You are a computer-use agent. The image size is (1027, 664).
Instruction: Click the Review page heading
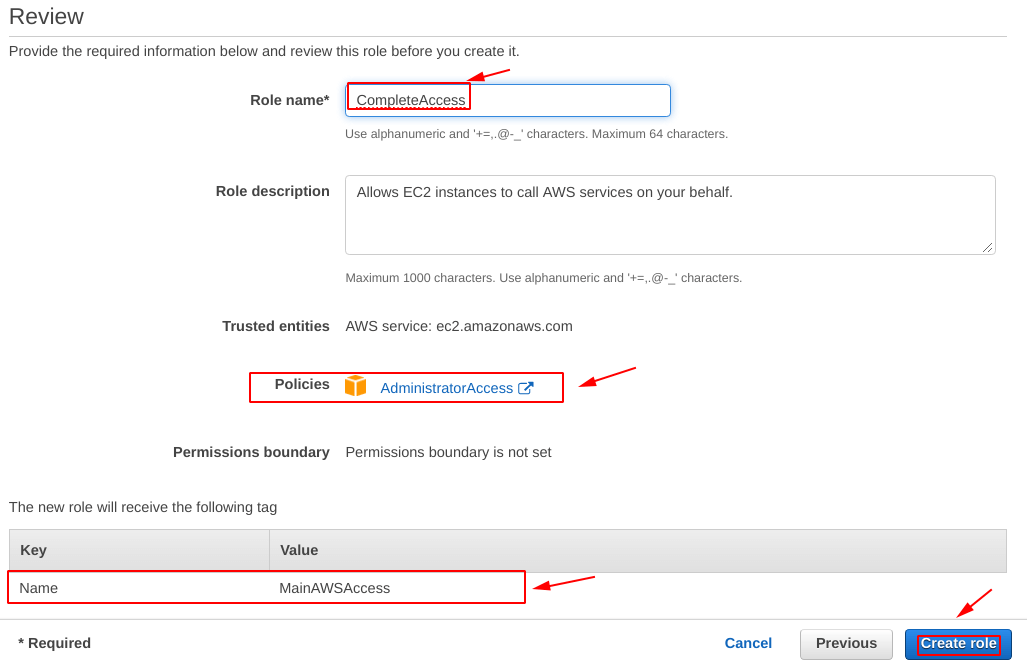47,16
